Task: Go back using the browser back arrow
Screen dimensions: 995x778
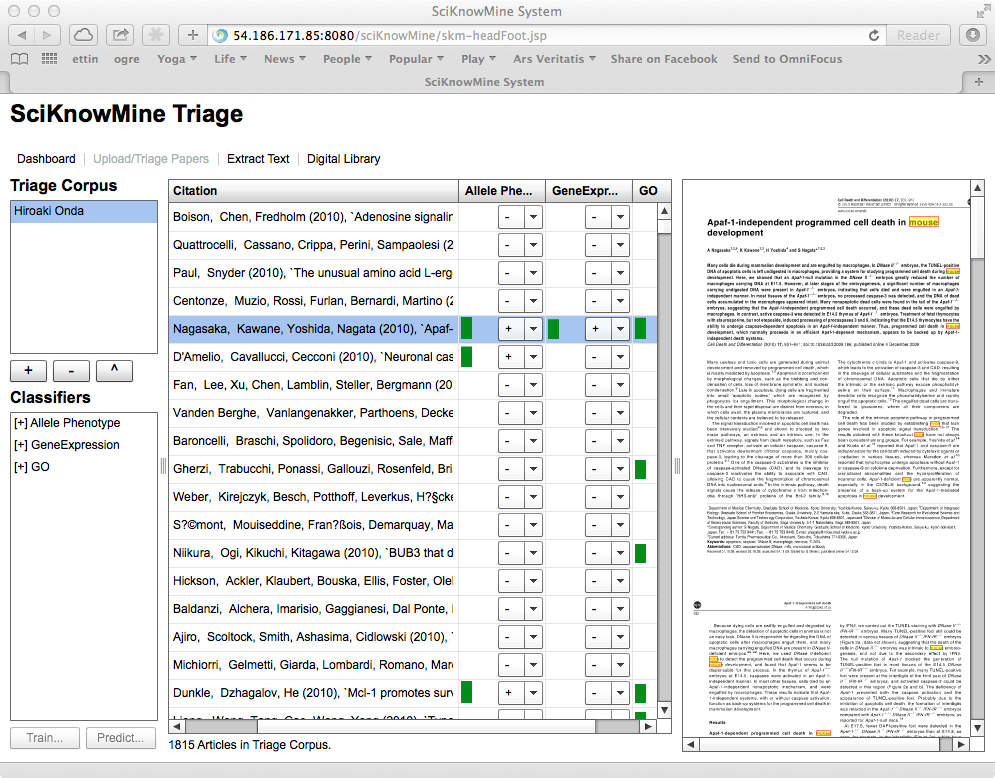Action: click(22, 35)
